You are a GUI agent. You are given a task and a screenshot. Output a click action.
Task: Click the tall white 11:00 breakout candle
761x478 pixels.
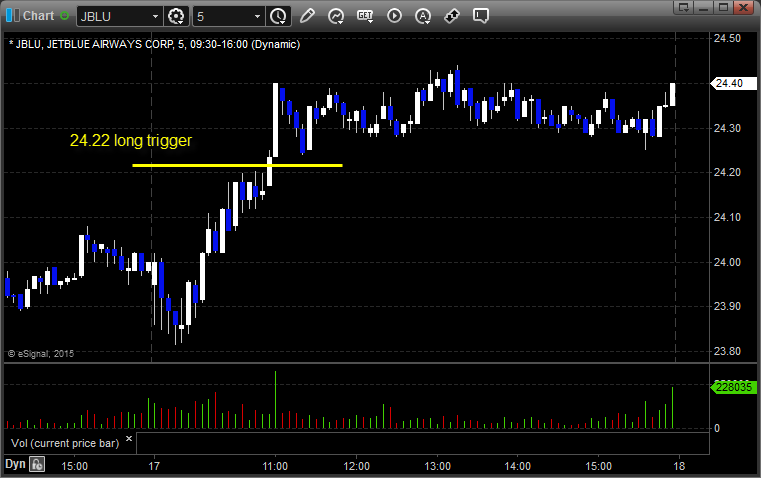coord(276,120)
